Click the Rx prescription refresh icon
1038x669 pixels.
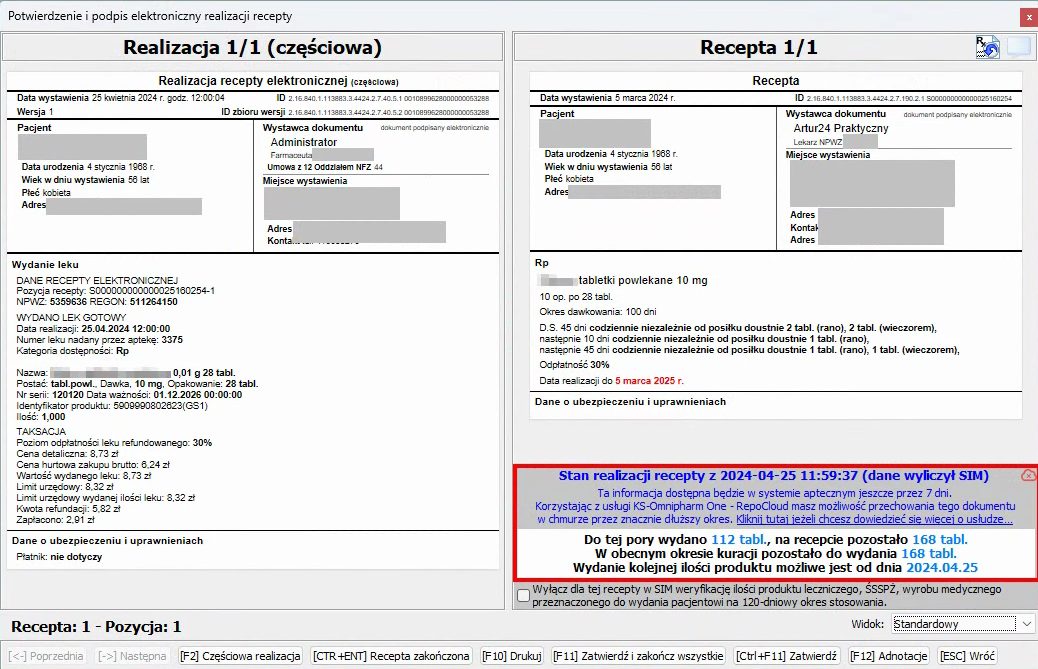[x=987, y=47]
